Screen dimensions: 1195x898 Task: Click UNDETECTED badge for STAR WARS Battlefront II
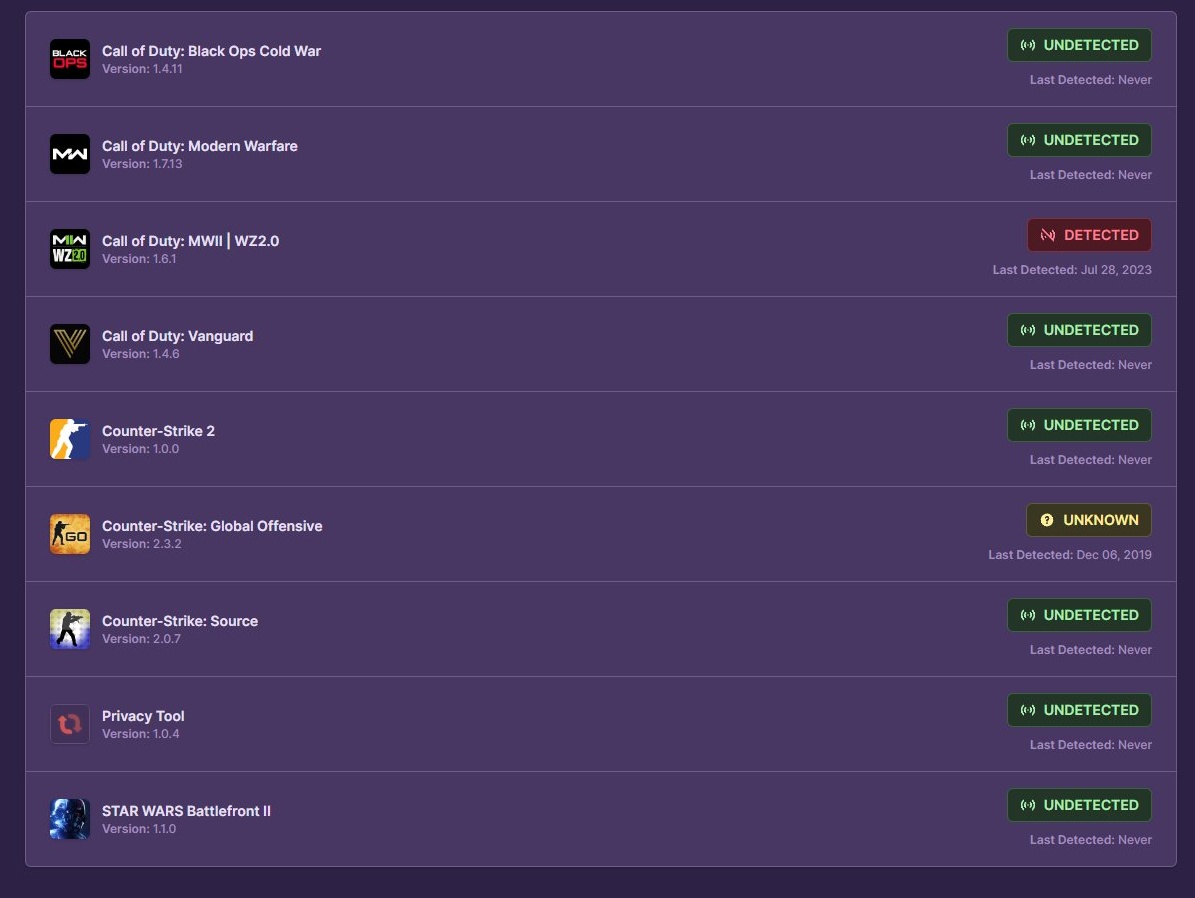click(x=1079, y=805)
